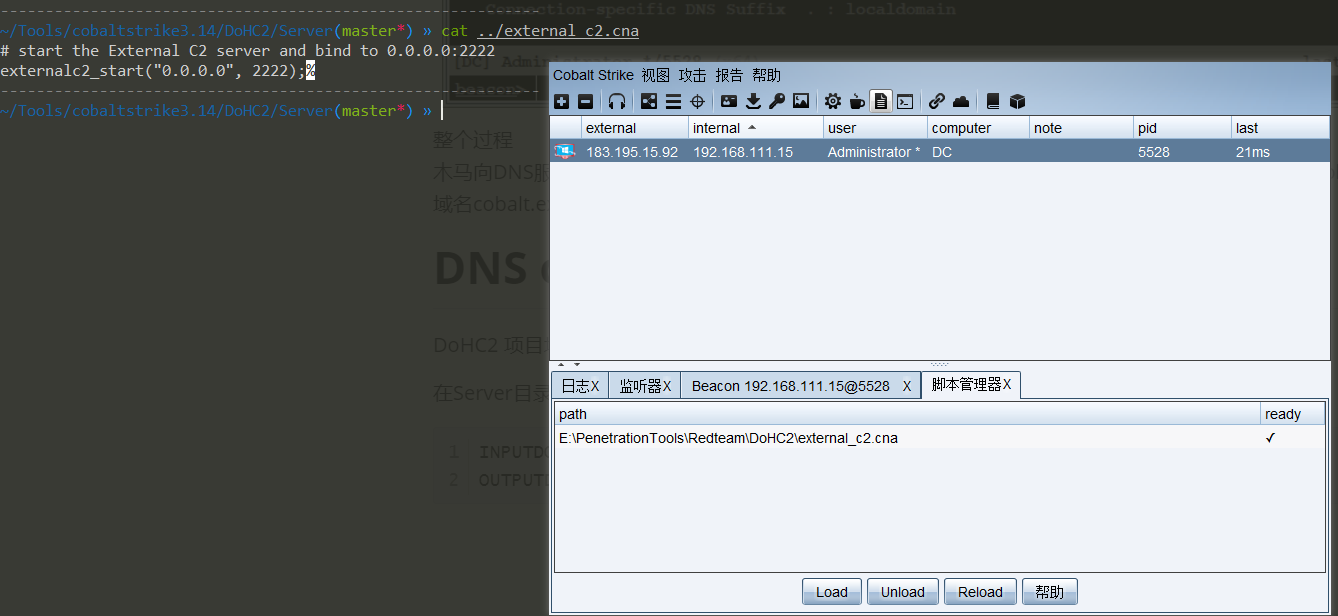Sort sessions by the last column header

[1281, 128]
